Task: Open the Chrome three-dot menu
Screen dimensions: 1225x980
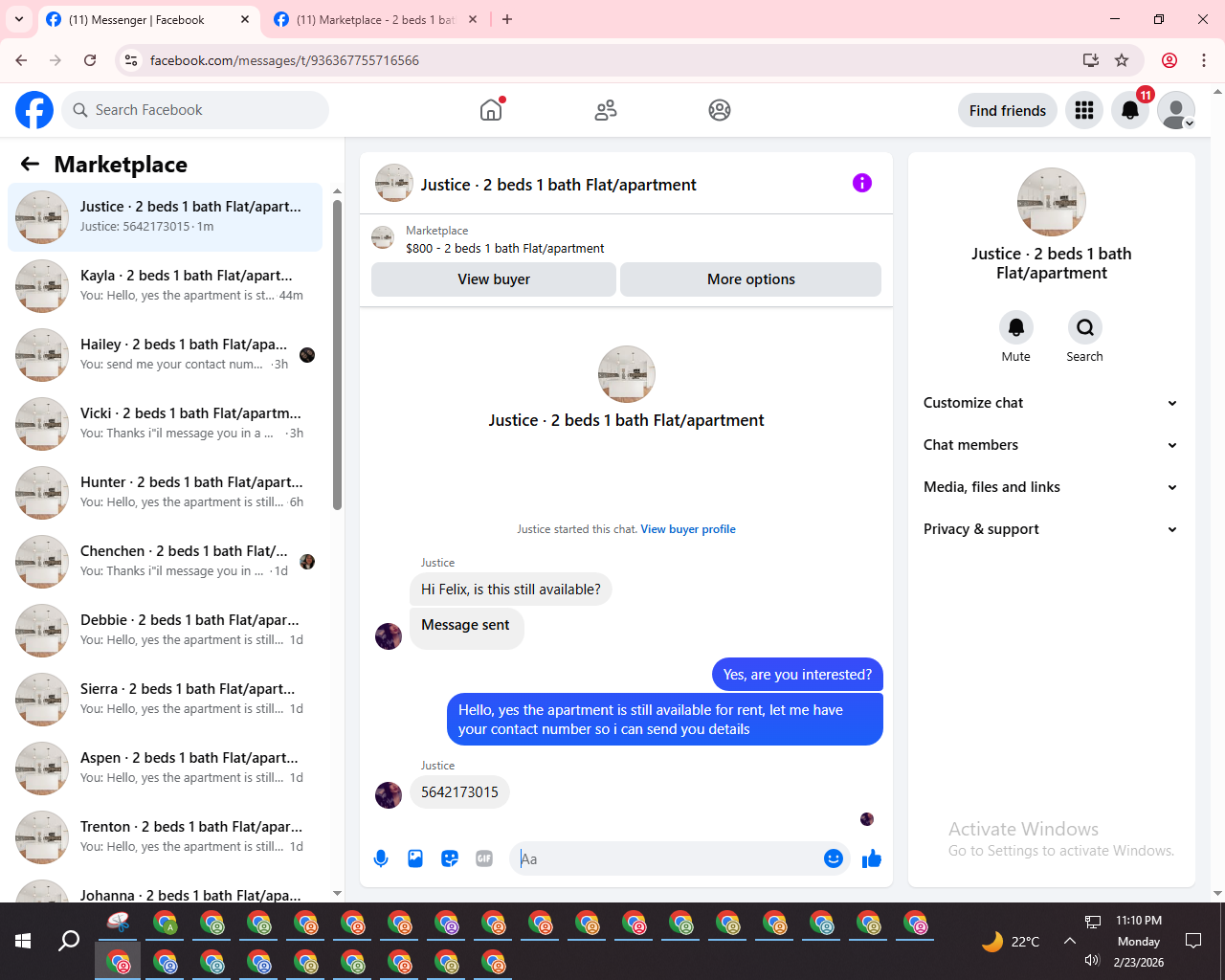Action: pos(1204,60)
